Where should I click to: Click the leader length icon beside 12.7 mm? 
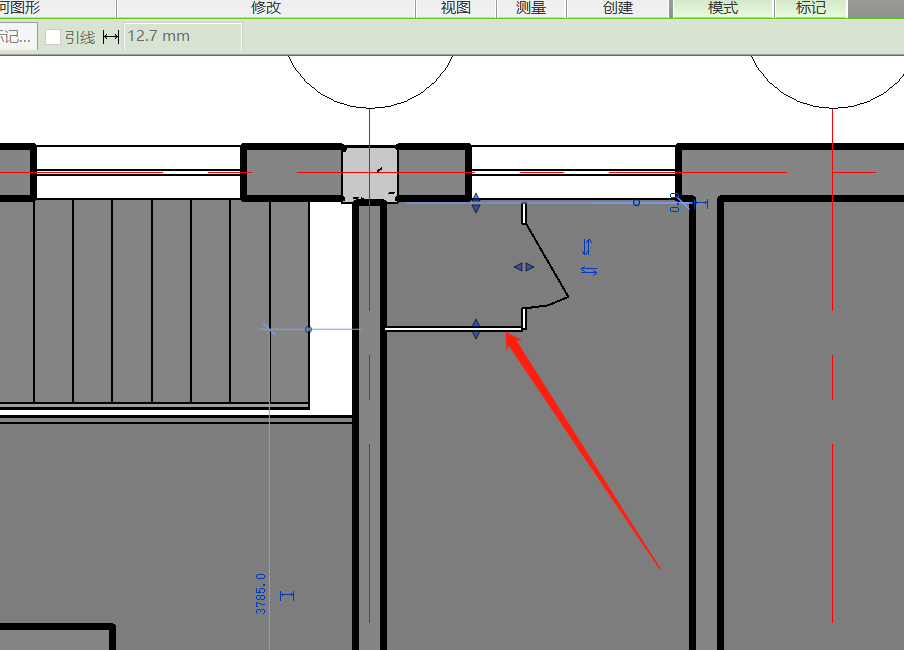(x=111, y=37)
